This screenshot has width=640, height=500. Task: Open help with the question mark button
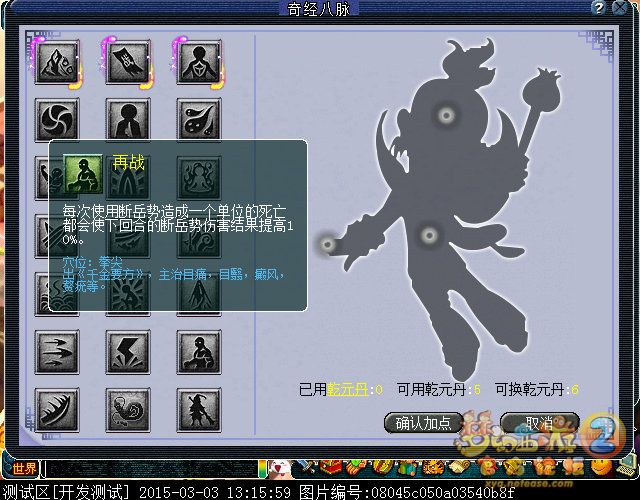point(599,8)
